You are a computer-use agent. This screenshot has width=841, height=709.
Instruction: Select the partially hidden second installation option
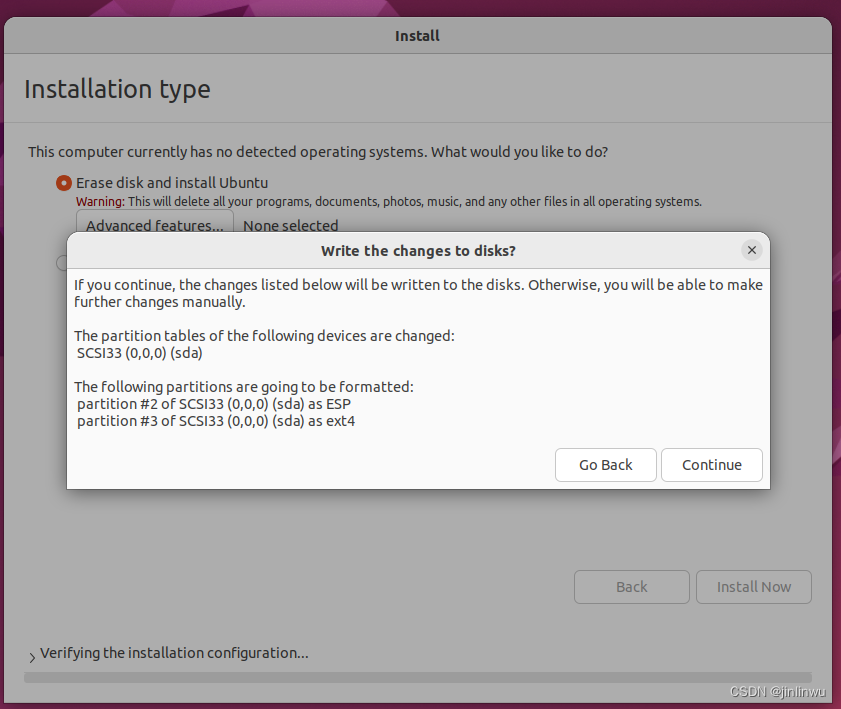point(62,262)
